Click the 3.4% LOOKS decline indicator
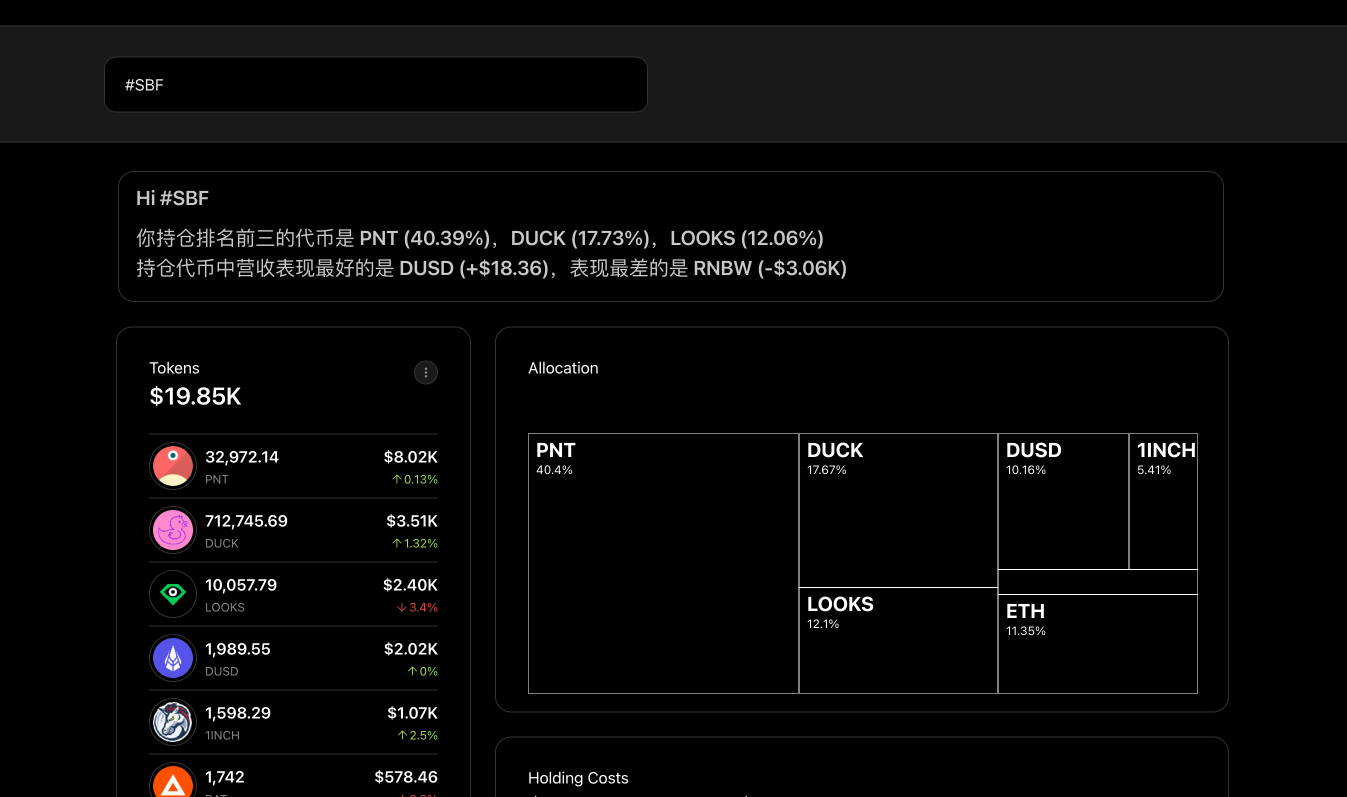Image resolution: width=1347 pixels, height=797 pixels. click(x=417, y=607)
